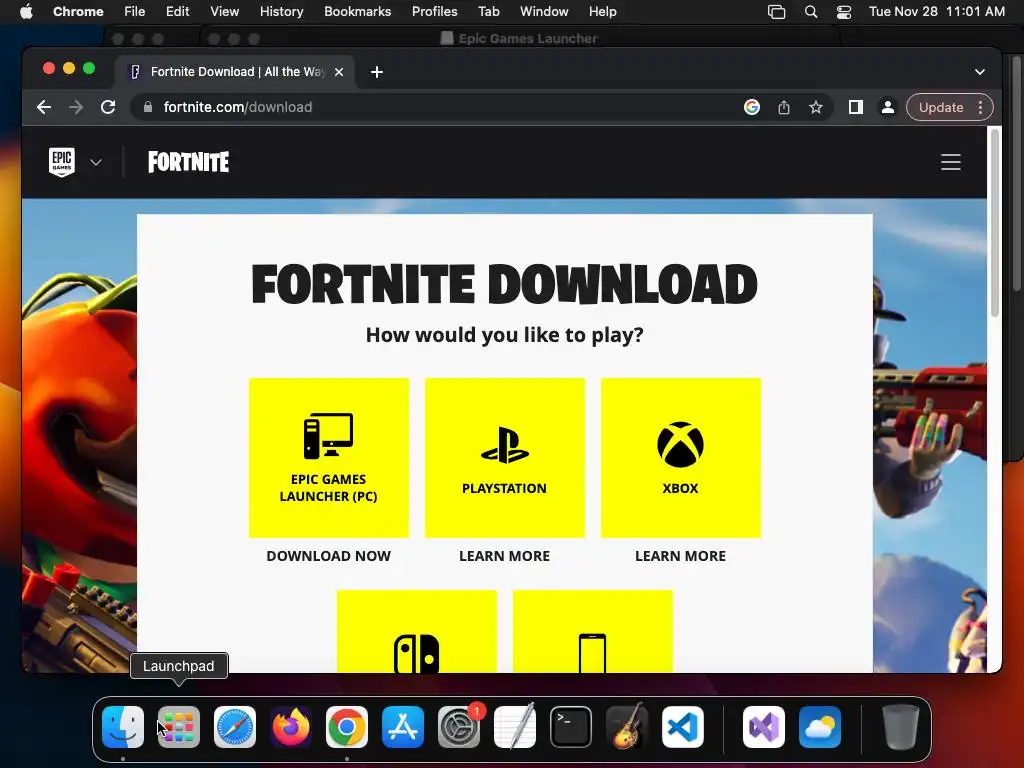
Task: Open the Window menu
Action: pos(544,12)
